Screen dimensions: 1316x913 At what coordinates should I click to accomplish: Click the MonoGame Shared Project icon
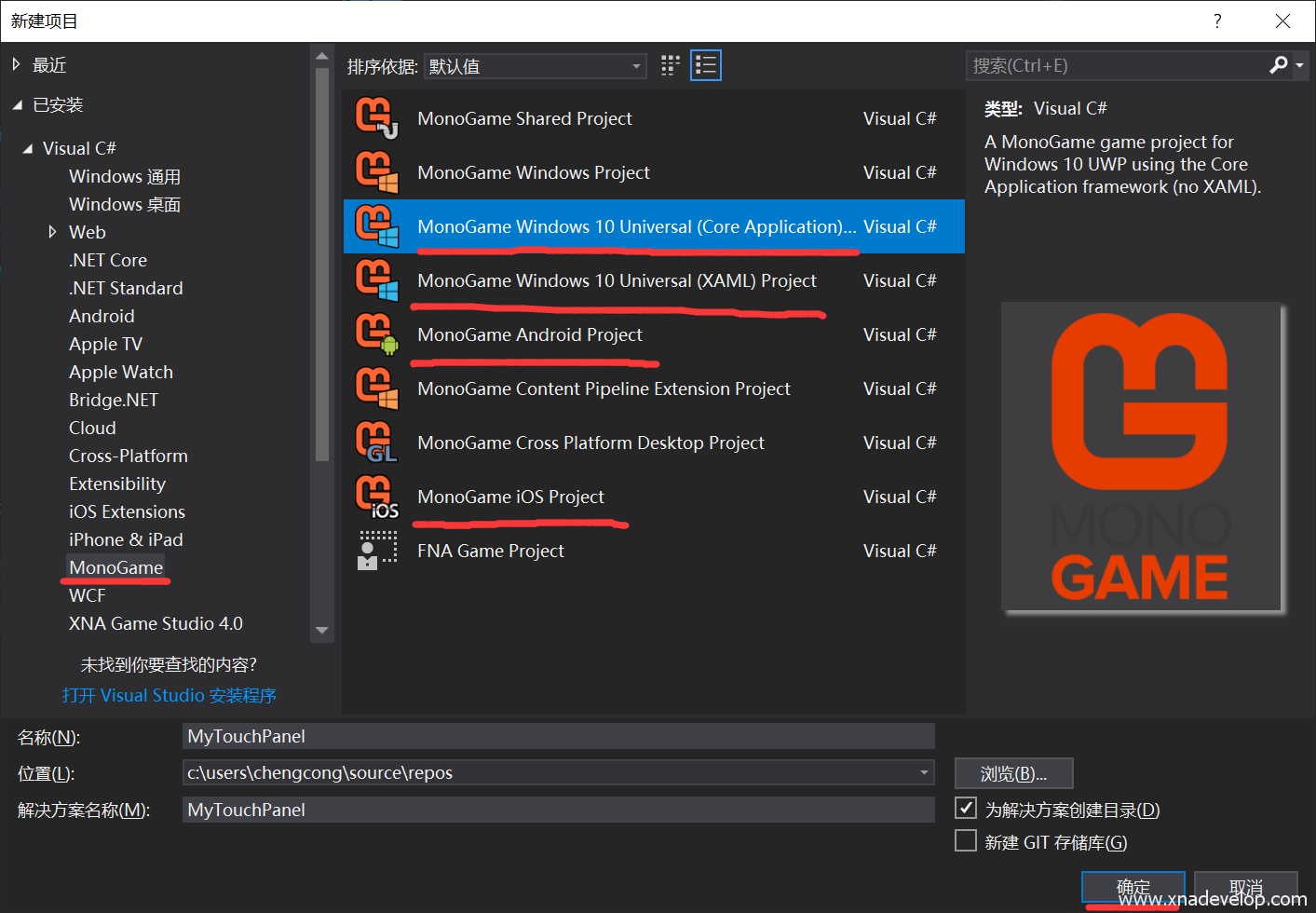376,118
